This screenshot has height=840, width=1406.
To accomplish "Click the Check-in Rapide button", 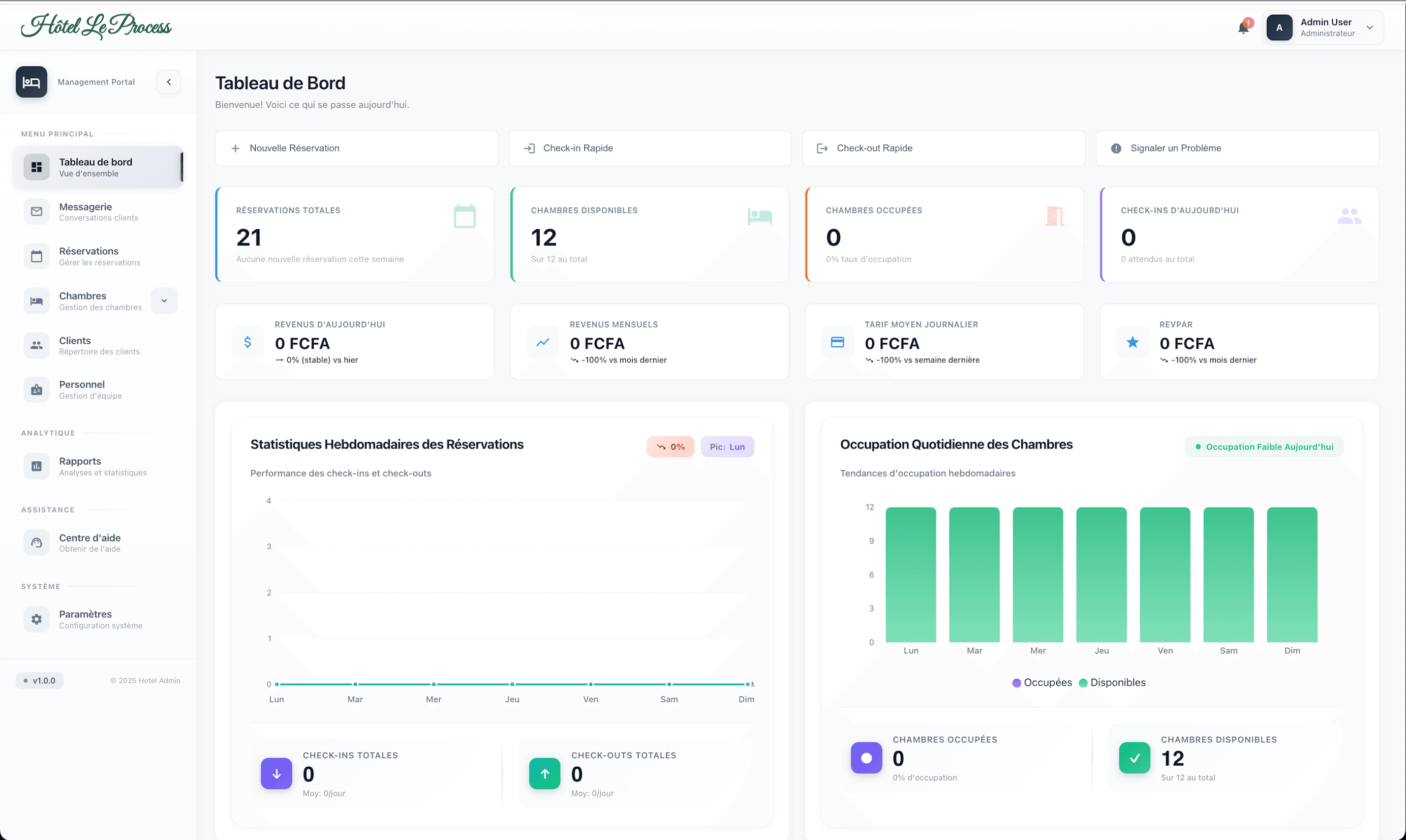I will point(649,148).
